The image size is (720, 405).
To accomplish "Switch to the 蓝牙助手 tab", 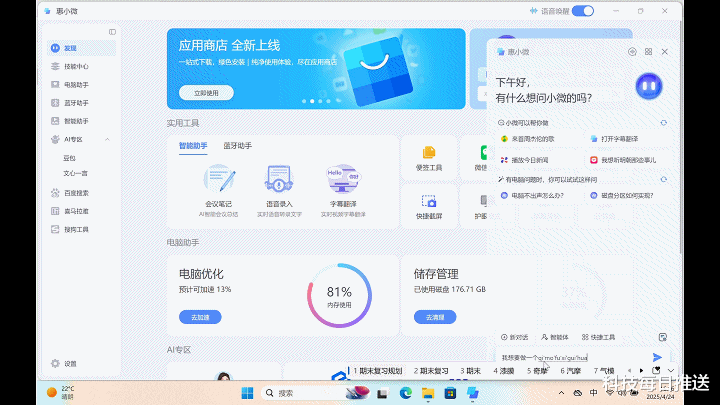I will [x=237, y=146].
